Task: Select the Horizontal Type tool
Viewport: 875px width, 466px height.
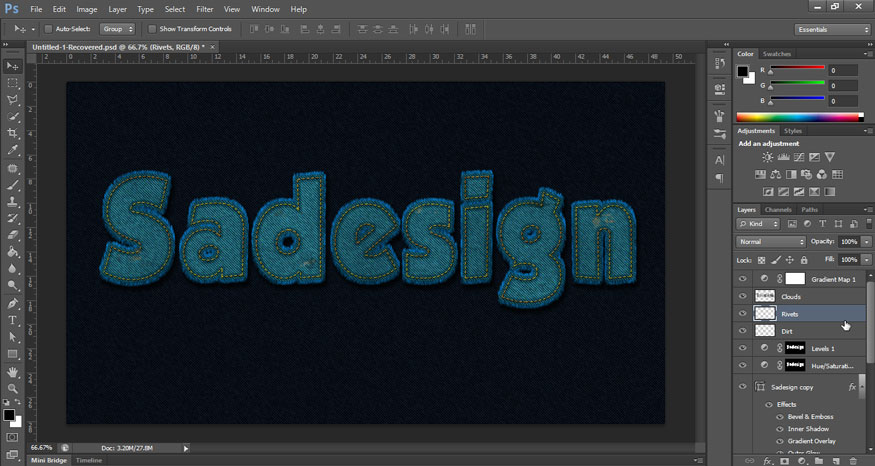Action: [x=12, y=321]
